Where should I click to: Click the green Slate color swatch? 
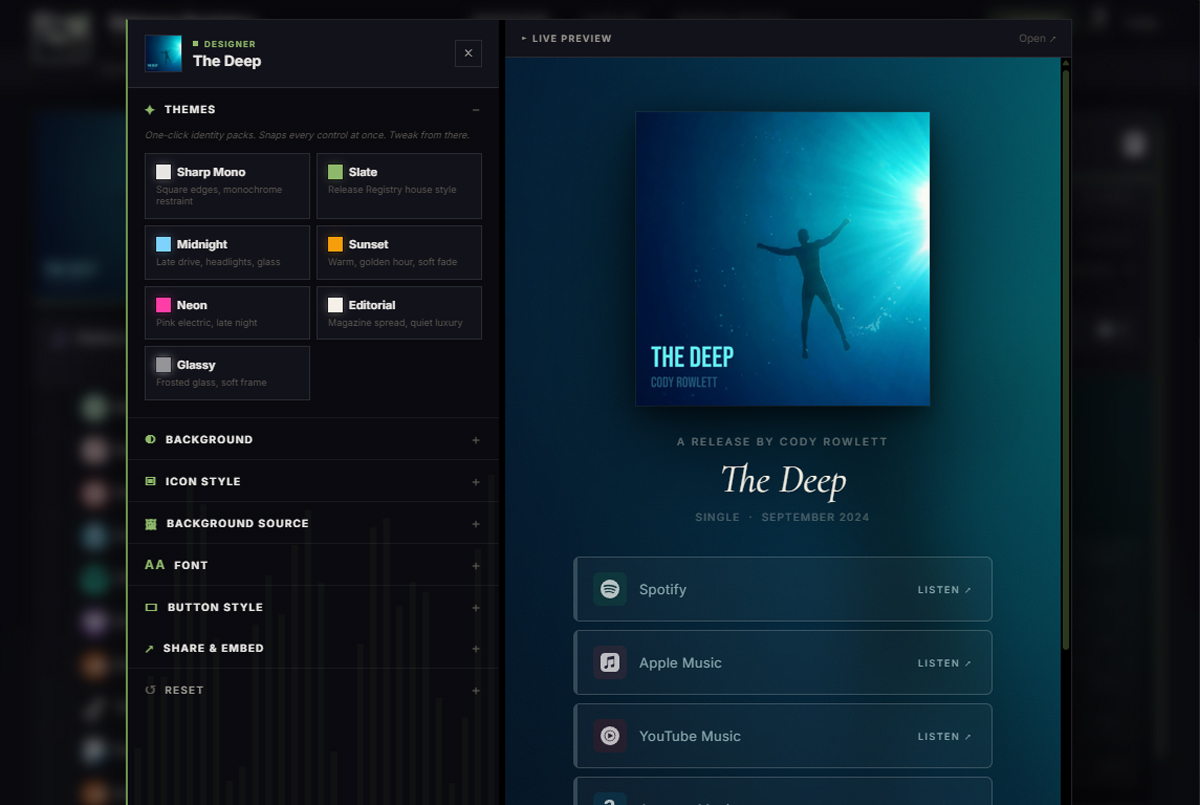pyautogui.click(x=335, y=172)
